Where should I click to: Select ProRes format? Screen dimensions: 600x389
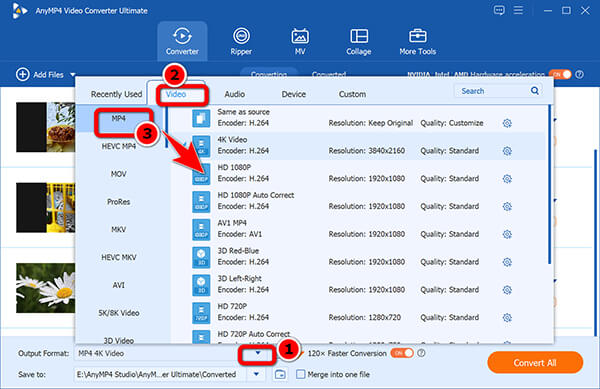point(119,202)
